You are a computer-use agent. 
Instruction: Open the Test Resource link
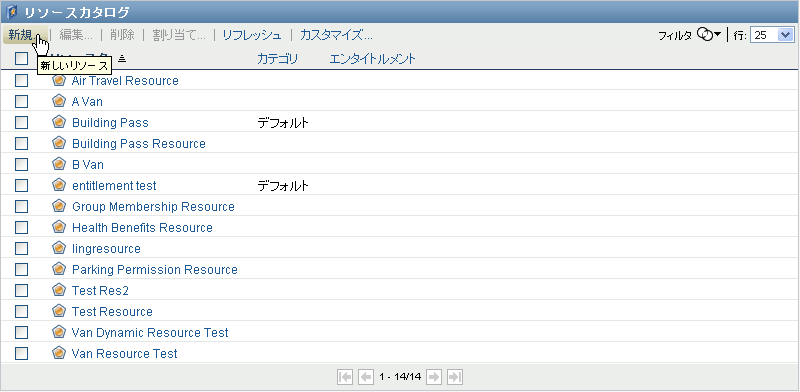[112, 311]
